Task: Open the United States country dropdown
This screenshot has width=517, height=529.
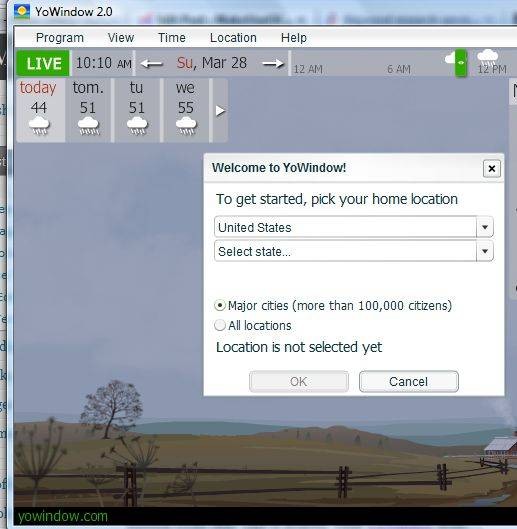Action: (x=354, y=227)
